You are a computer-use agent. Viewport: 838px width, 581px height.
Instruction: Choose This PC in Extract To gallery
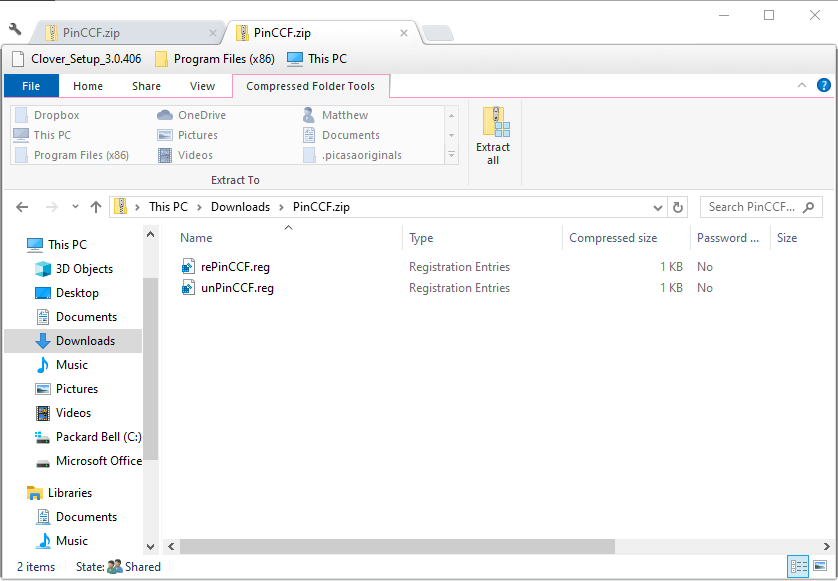click(42, 135)
